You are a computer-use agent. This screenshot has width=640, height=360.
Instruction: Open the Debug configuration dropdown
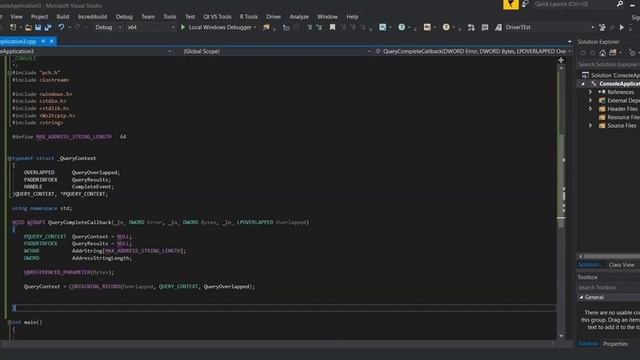(108, 27)
